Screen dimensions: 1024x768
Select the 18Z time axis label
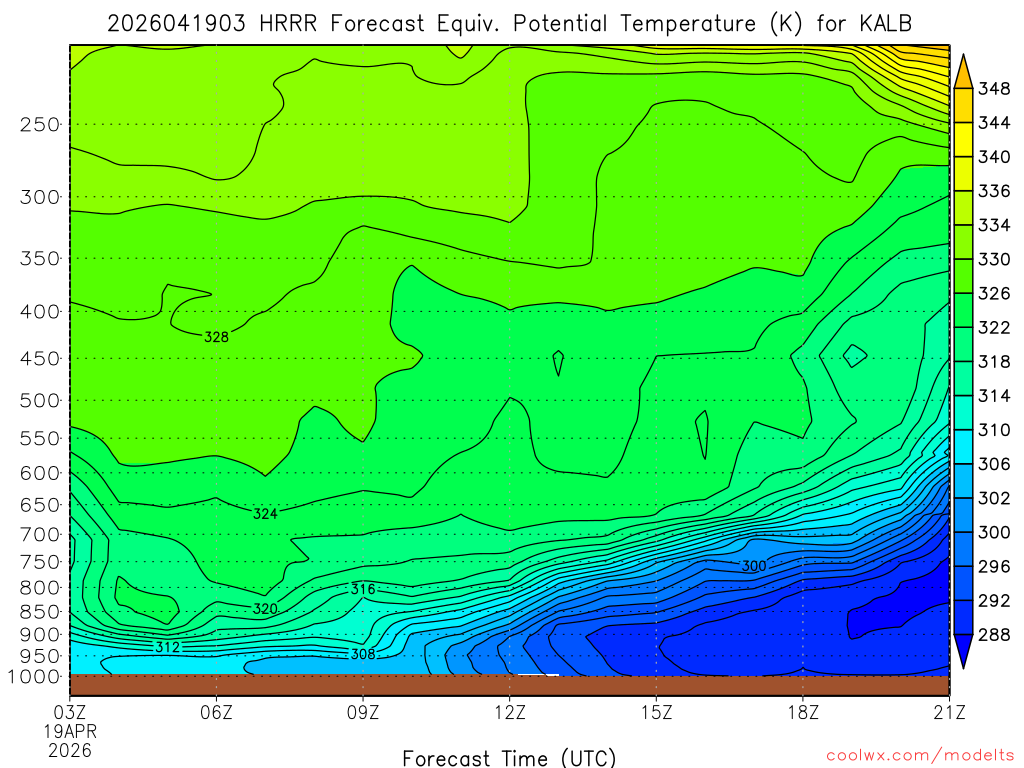tap(803, 712)
